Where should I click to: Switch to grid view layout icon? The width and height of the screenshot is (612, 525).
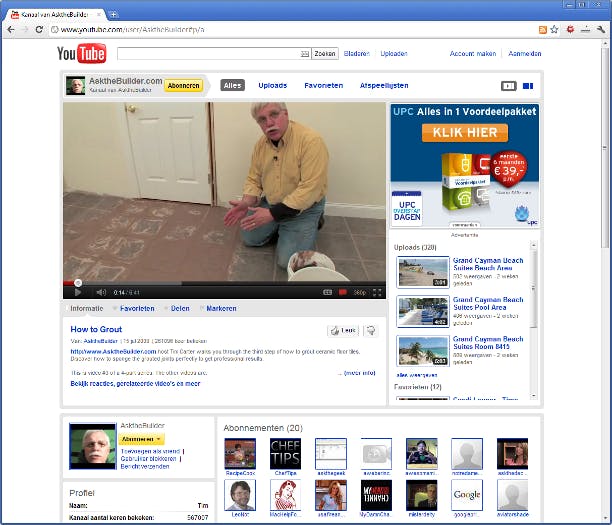click(x=528, y=86)
